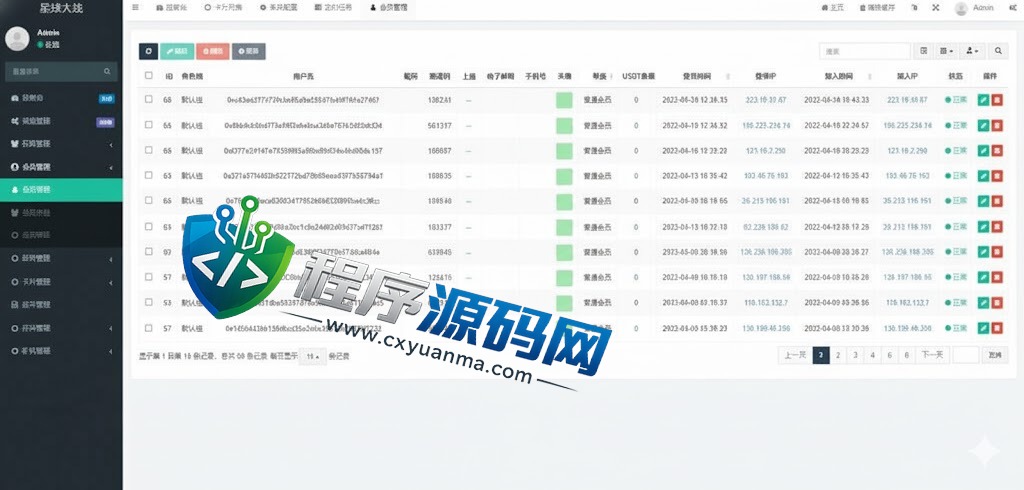
Task: Delete the first table row via red trash
Action: (x=997, y=100)
